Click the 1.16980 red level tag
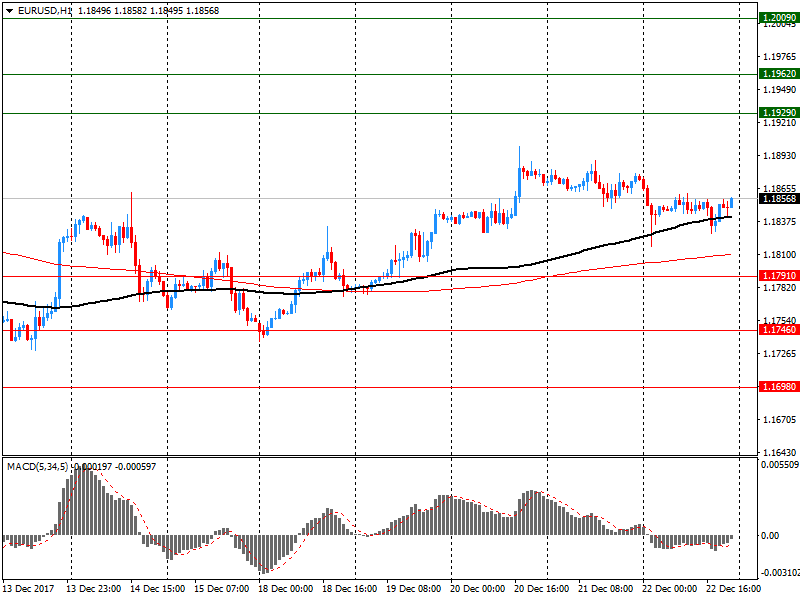The image size is (800, 600). 778,386
